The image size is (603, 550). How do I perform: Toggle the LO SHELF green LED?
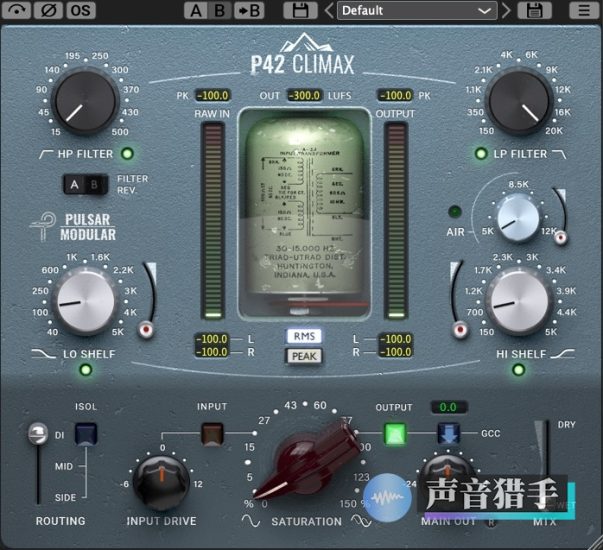tap(85, 370)
